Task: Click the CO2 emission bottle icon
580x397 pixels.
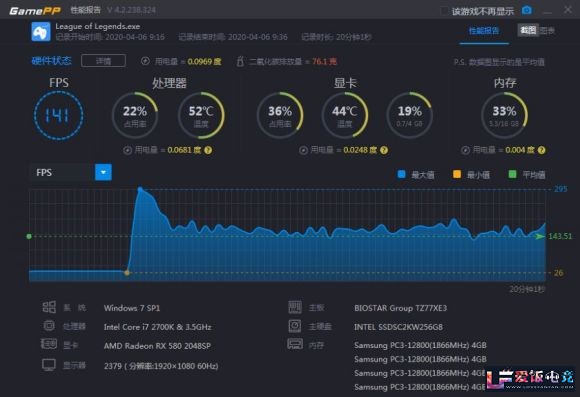Action: [x=240, y=61]
